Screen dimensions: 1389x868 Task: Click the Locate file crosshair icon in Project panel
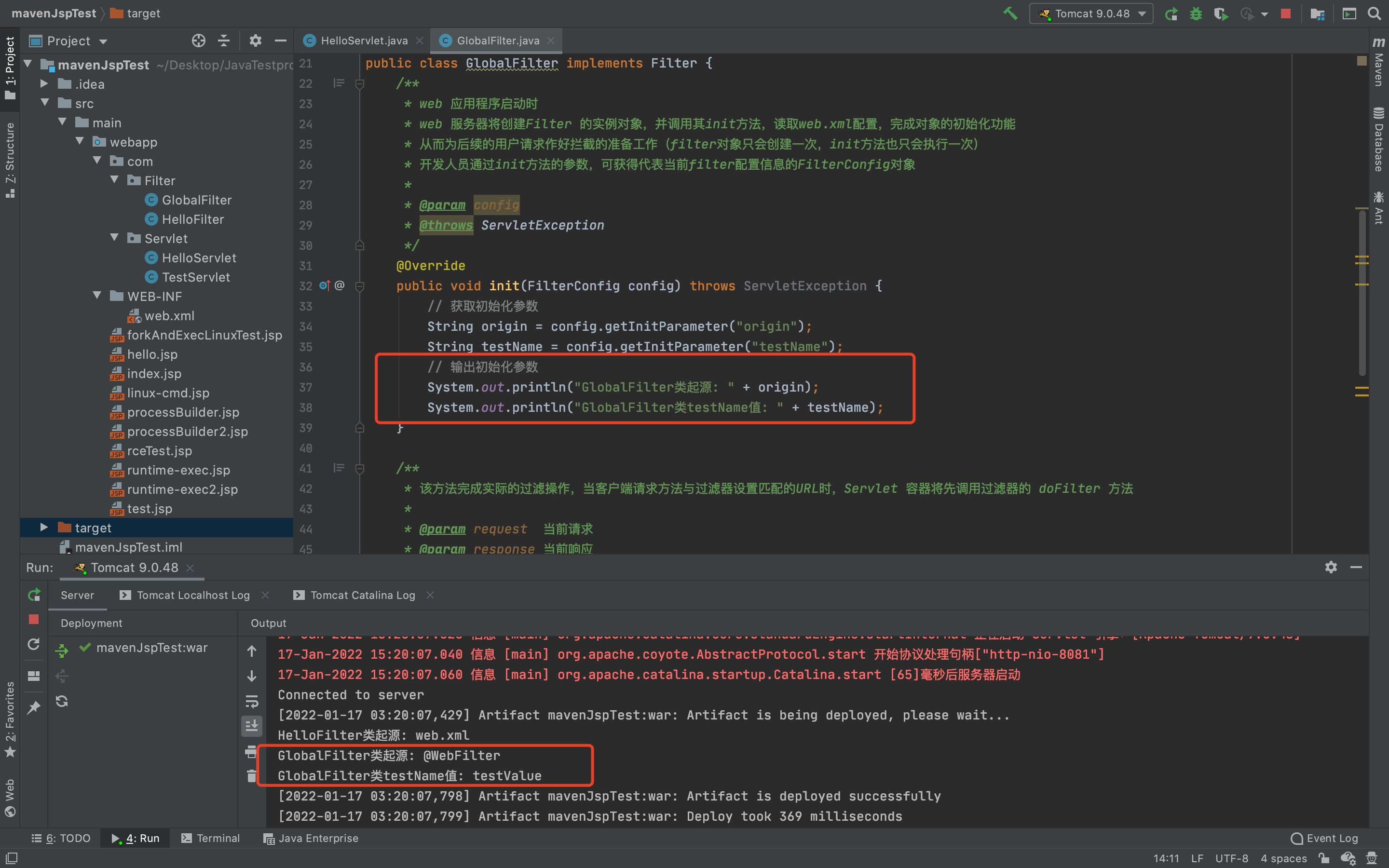click(x=198, y=41)
